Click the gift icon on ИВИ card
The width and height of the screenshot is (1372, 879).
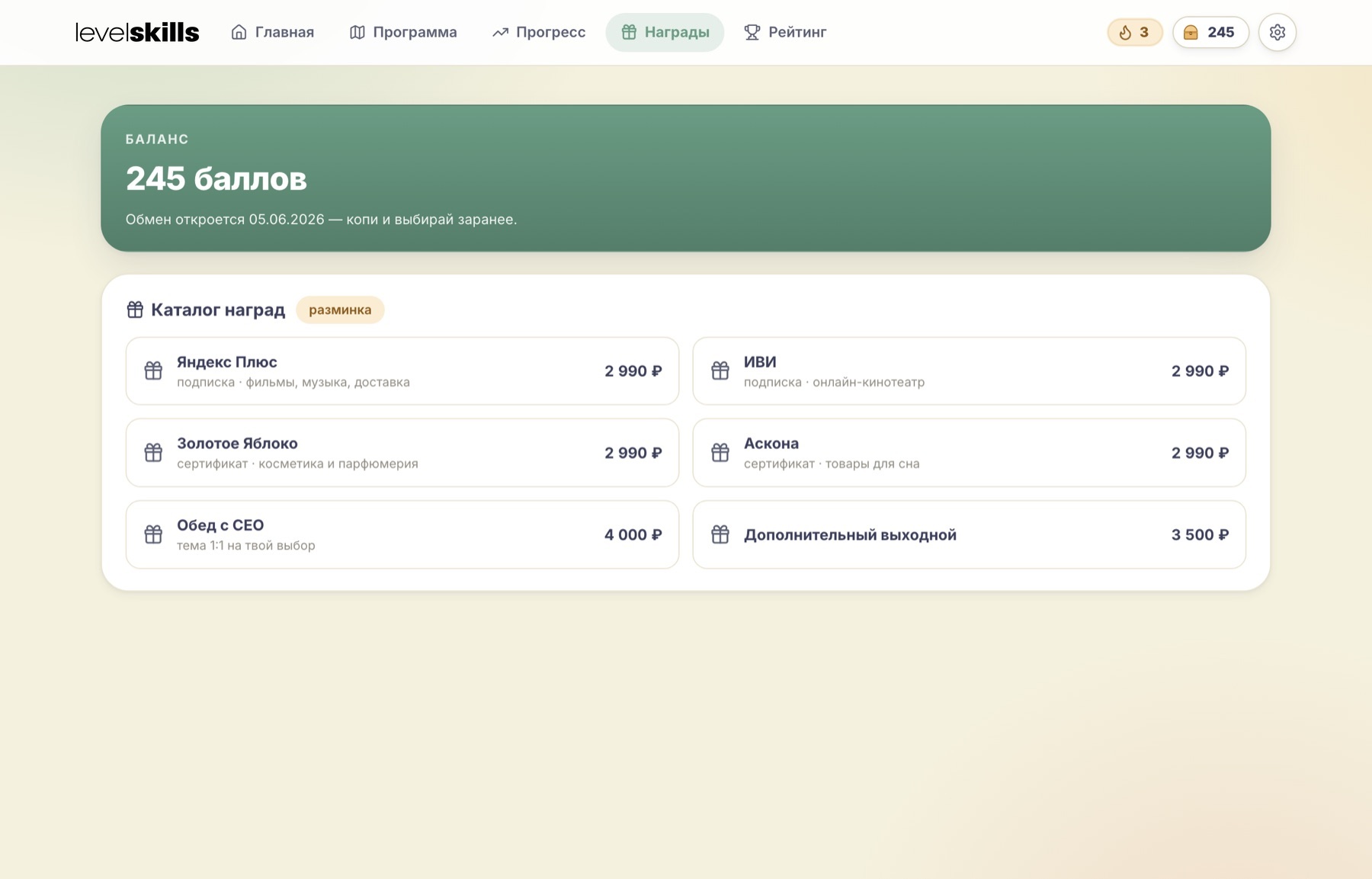coord(720,371)
